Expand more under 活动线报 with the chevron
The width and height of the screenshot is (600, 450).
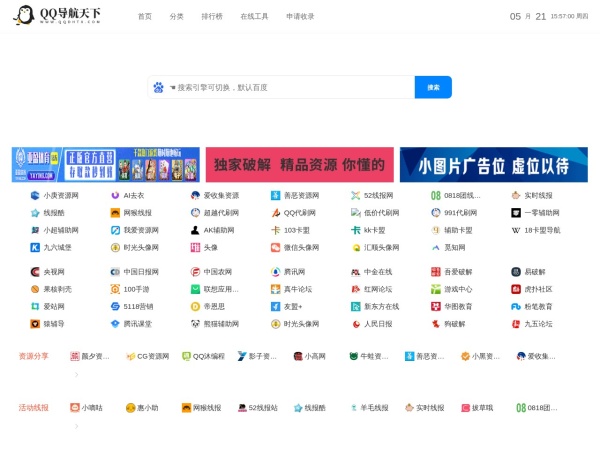click(77, 426)
